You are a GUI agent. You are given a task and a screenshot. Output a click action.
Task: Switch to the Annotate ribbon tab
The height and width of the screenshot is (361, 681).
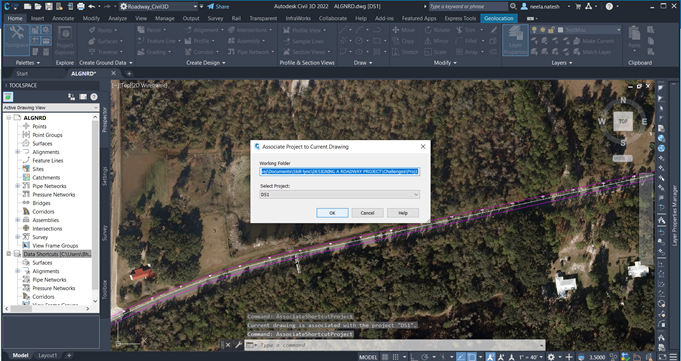click(63, 18)
